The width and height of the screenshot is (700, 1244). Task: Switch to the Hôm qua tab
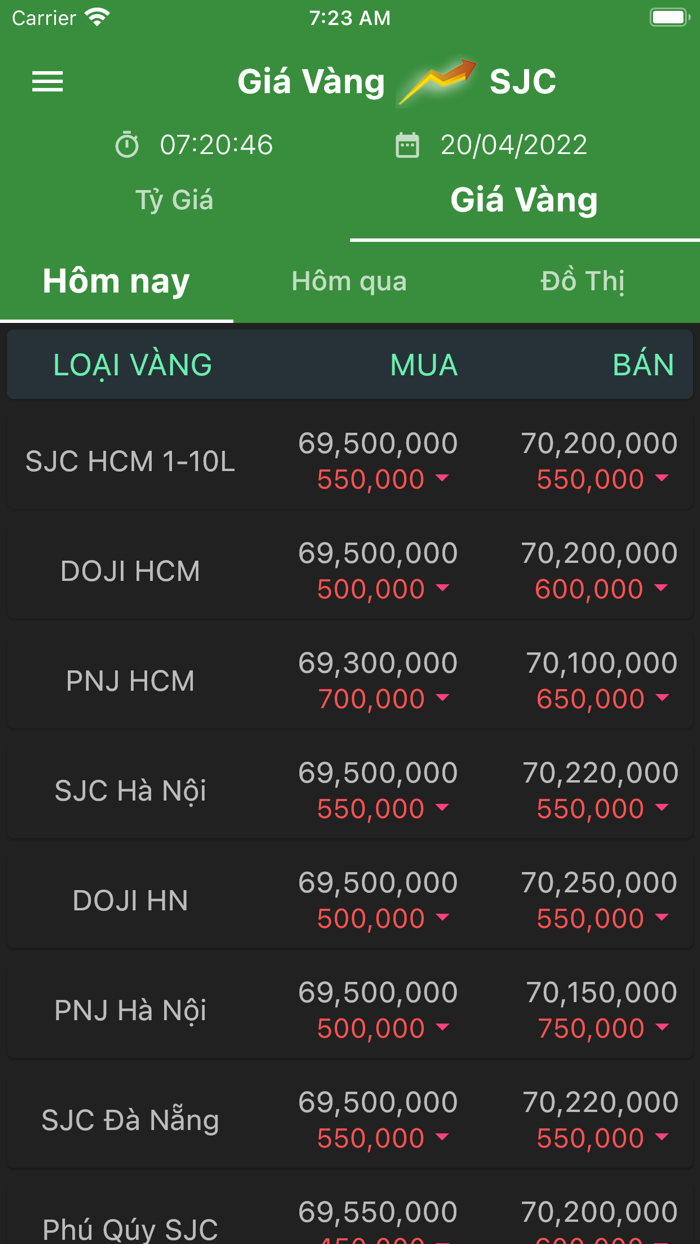coord(349,281)
